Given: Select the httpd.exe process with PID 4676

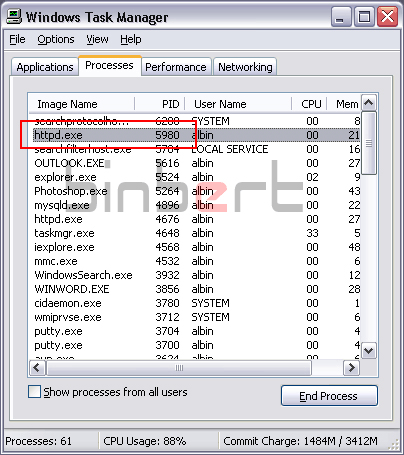Looking at the screenshot, I should 196,219.
